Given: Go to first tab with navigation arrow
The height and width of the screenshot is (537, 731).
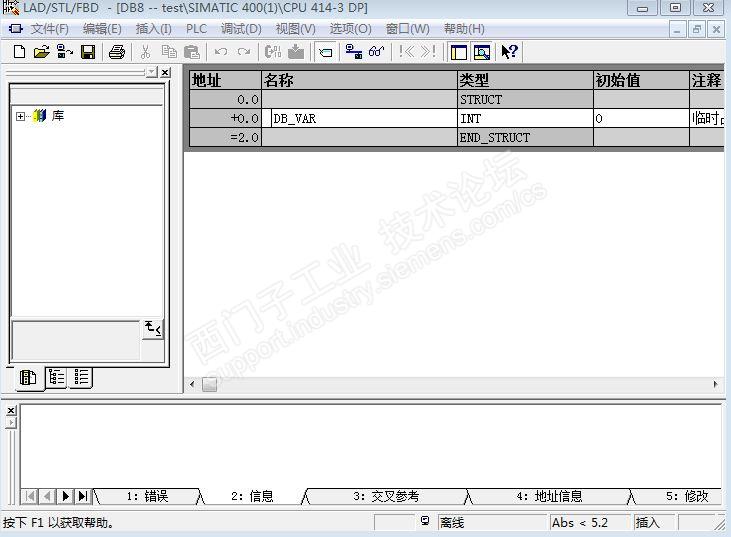Looking at the screenshot, I should point(30,496).
